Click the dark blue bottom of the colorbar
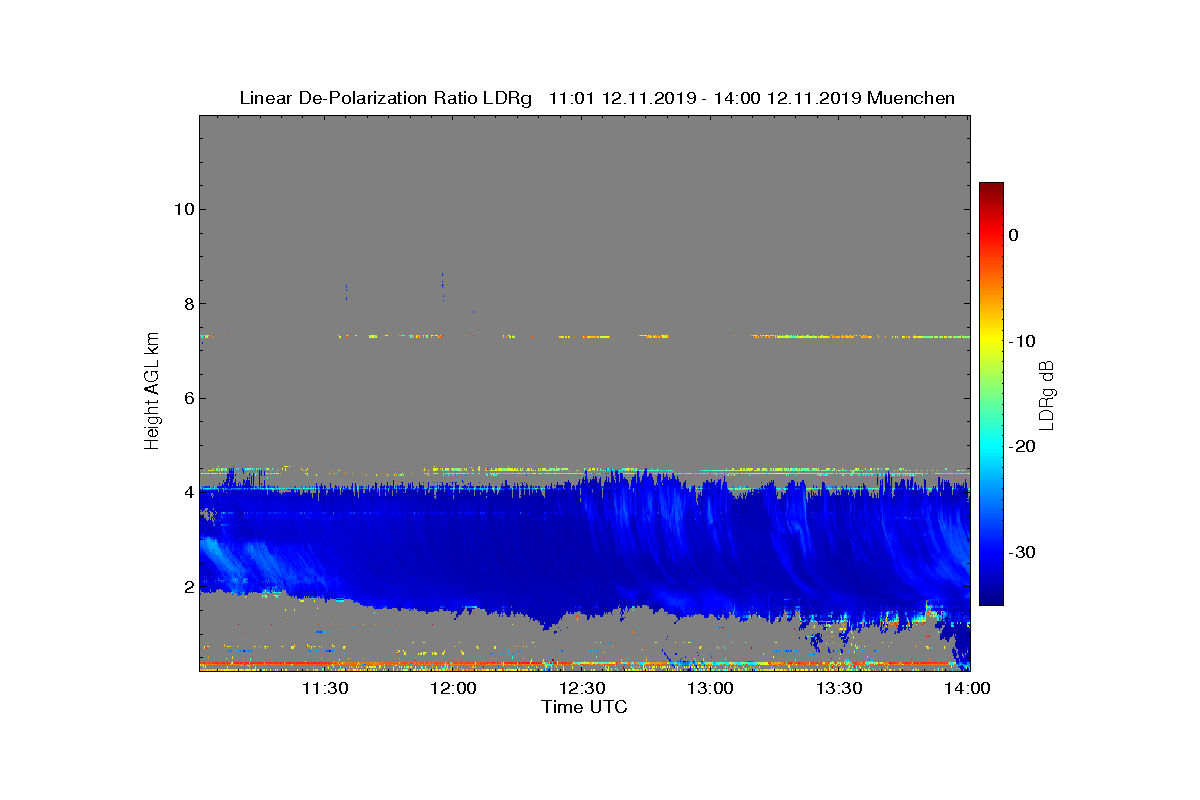The height and width of the screenshot is (800, 1200). (x=991, y=598)
